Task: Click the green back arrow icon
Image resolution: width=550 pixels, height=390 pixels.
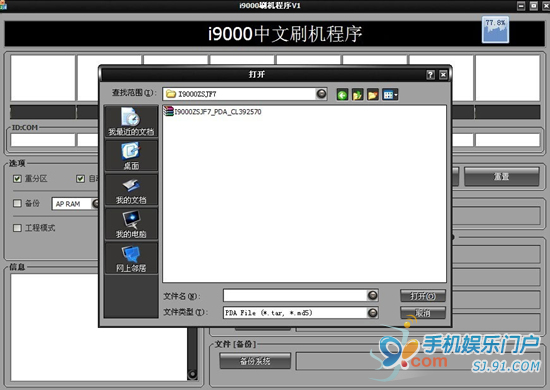Action: [x=342, y=95]
